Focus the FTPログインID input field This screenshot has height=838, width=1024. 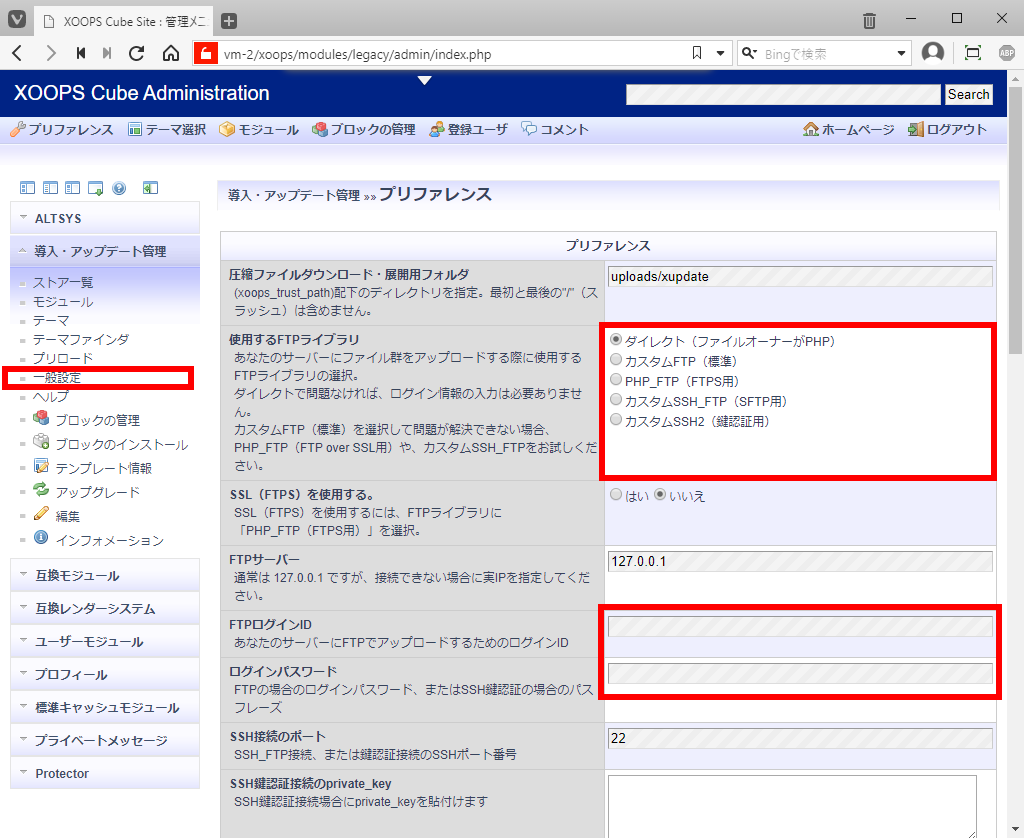point(800,626)
